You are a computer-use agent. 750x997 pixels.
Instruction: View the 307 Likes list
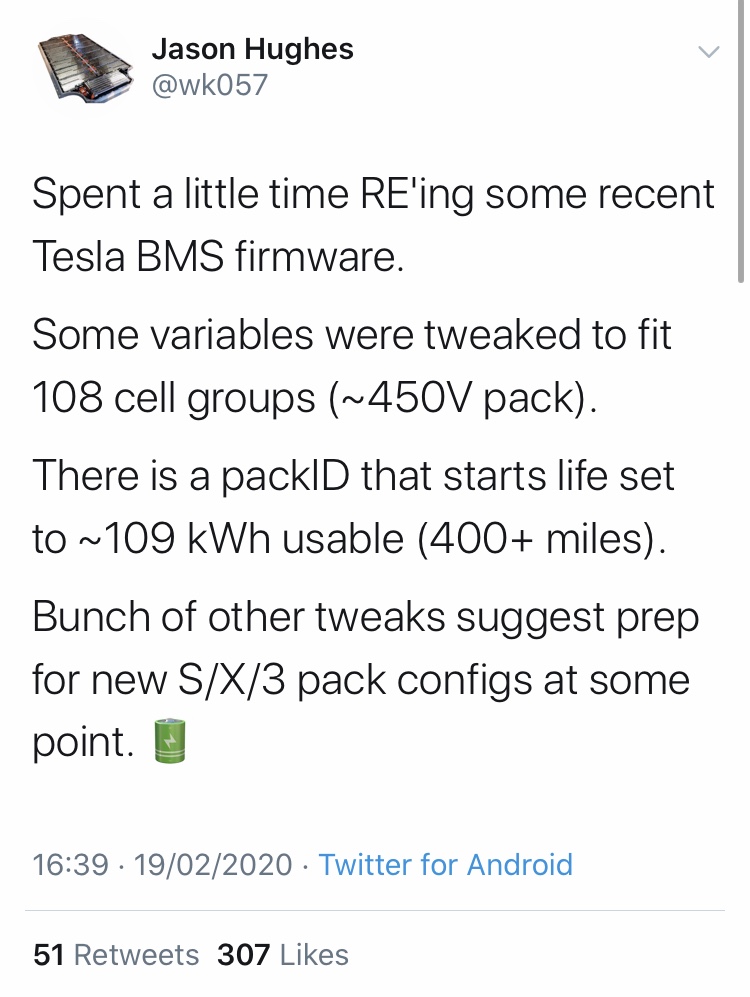tap(283, 955)
